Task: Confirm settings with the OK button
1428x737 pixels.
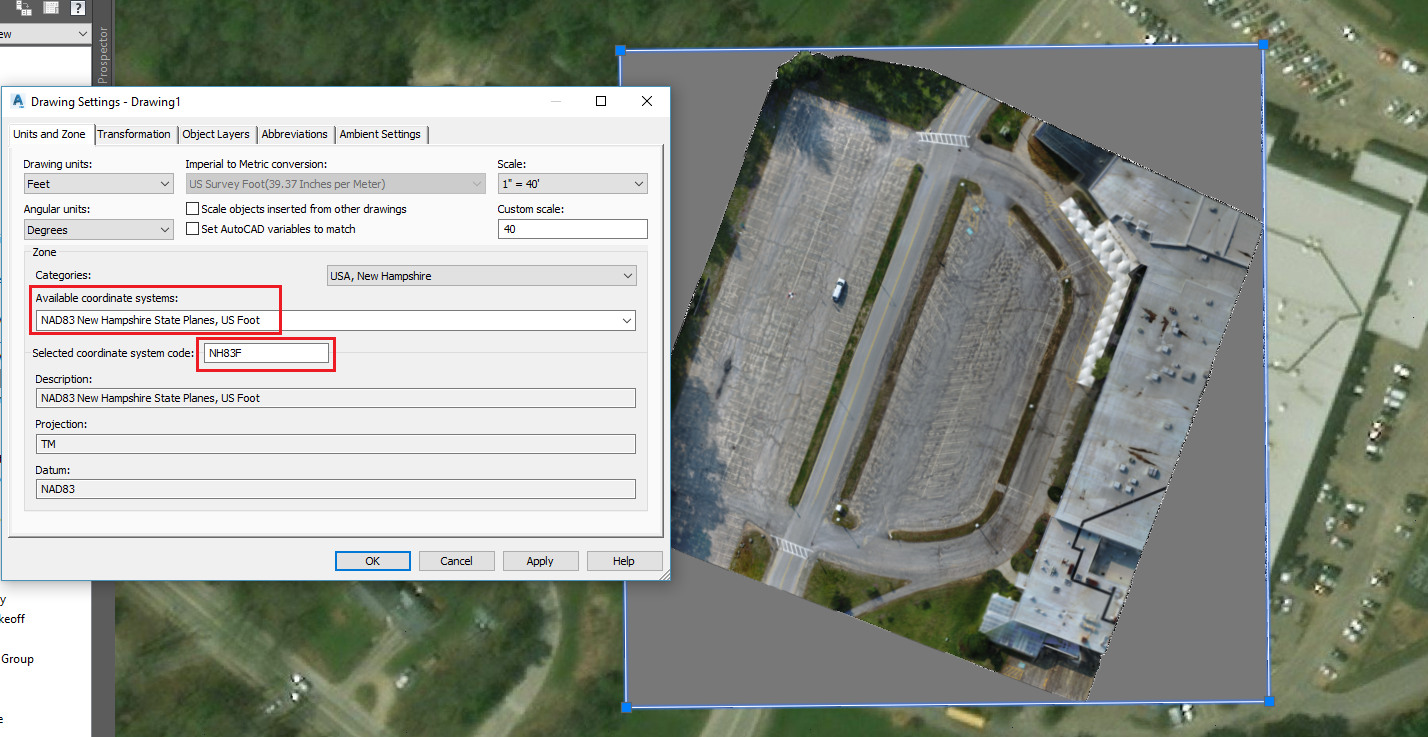Action: pos(373,561)
